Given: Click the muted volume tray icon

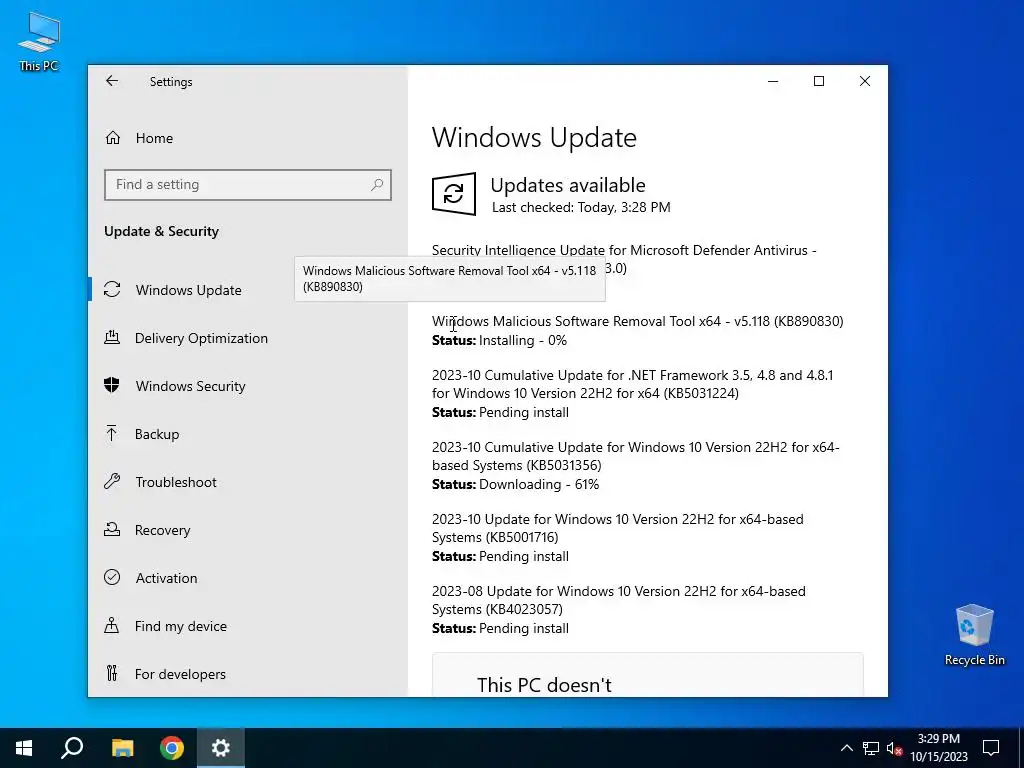Looking at the screenshot, I should (x=894, y=748).
